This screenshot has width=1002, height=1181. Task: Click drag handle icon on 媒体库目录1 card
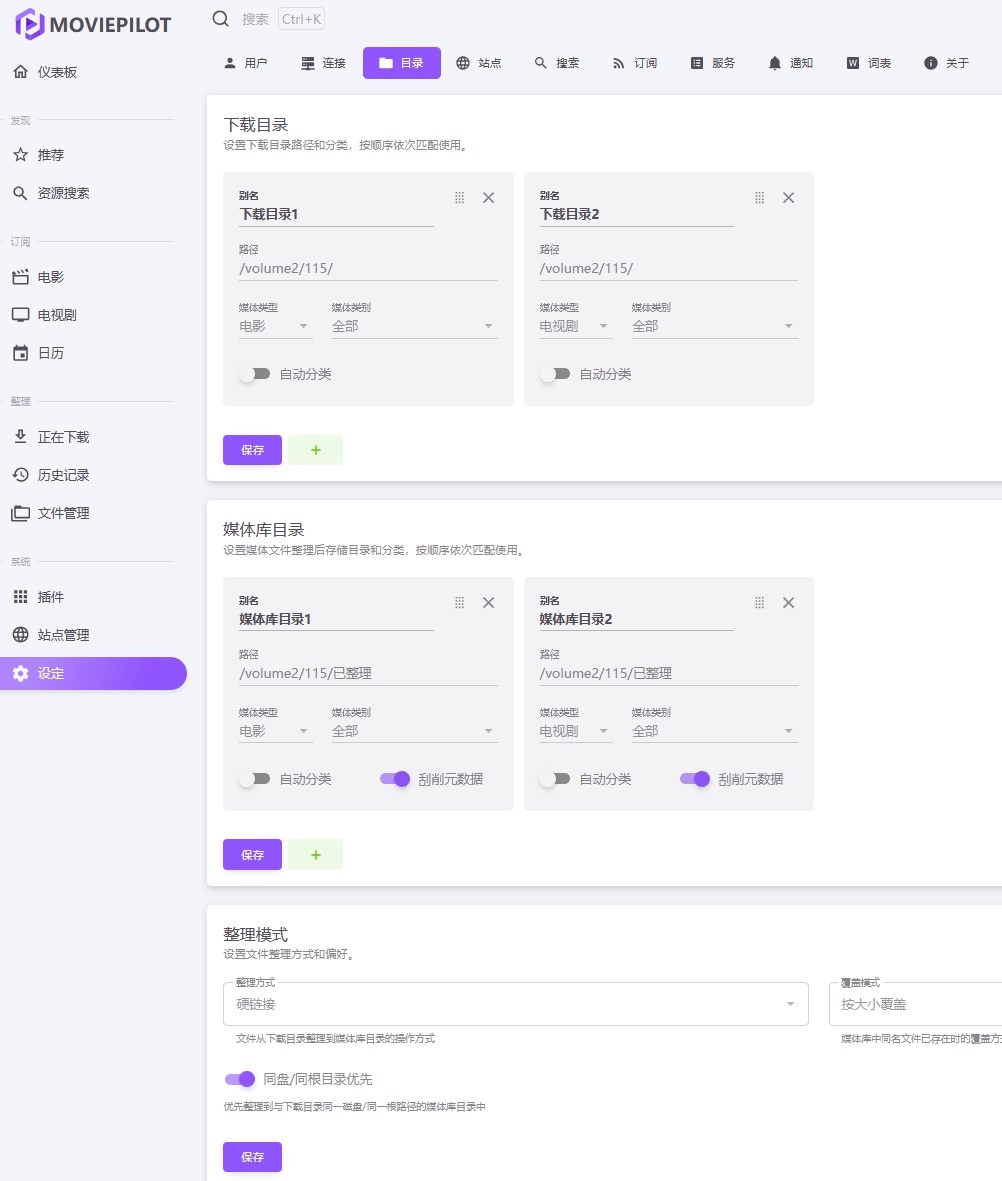point(460,603)
